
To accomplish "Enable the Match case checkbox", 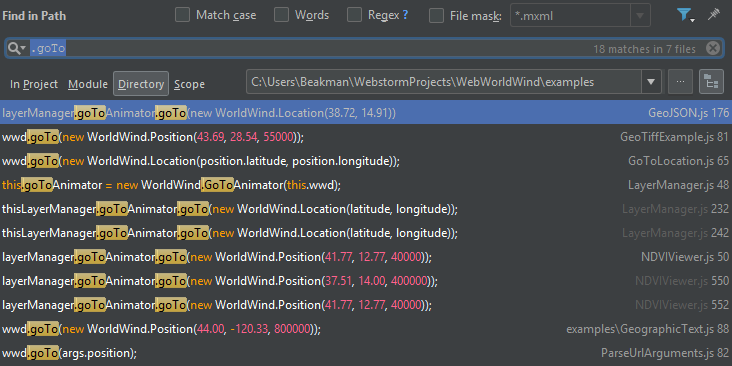I will (182, 15).
